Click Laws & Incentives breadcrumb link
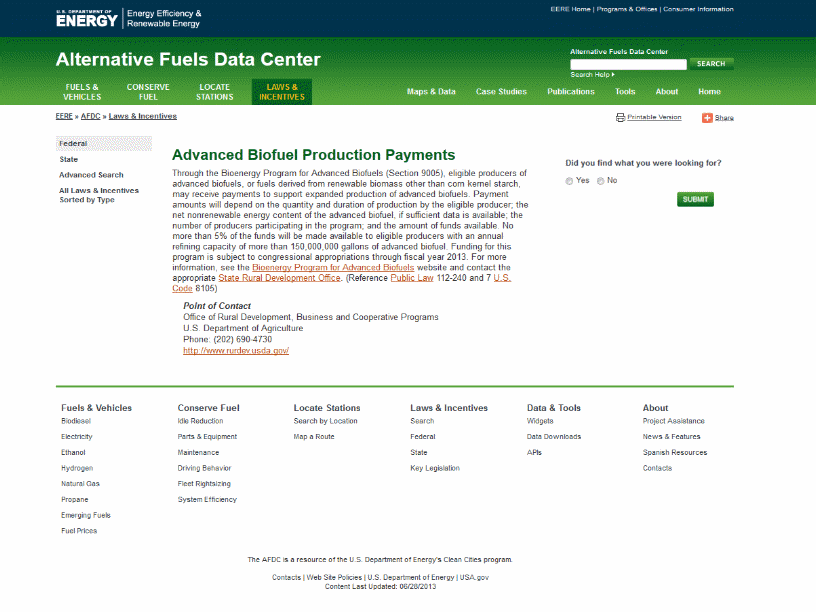The image size is (816, 612). pos(143,116)
